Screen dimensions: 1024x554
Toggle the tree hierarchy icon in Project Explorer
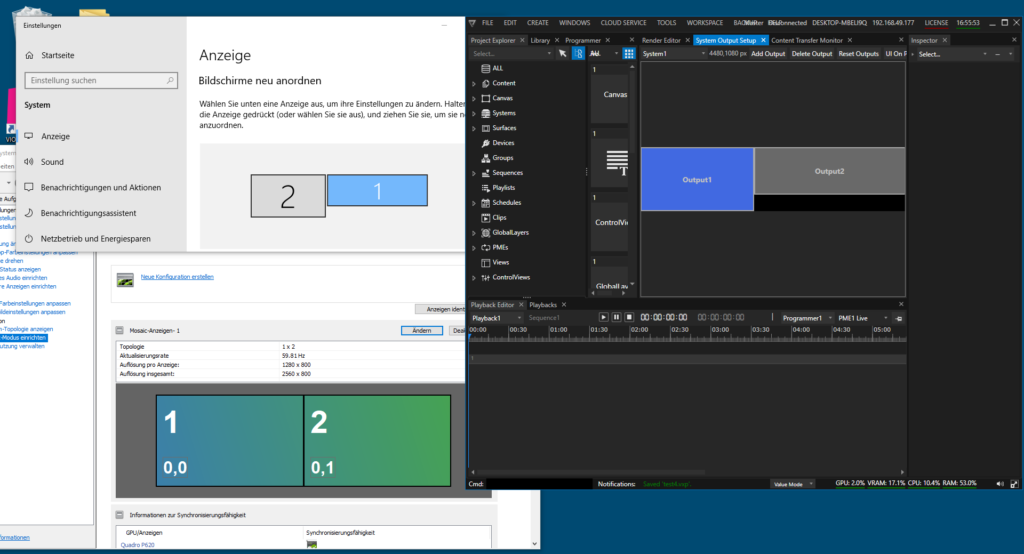tap(577, 53)
